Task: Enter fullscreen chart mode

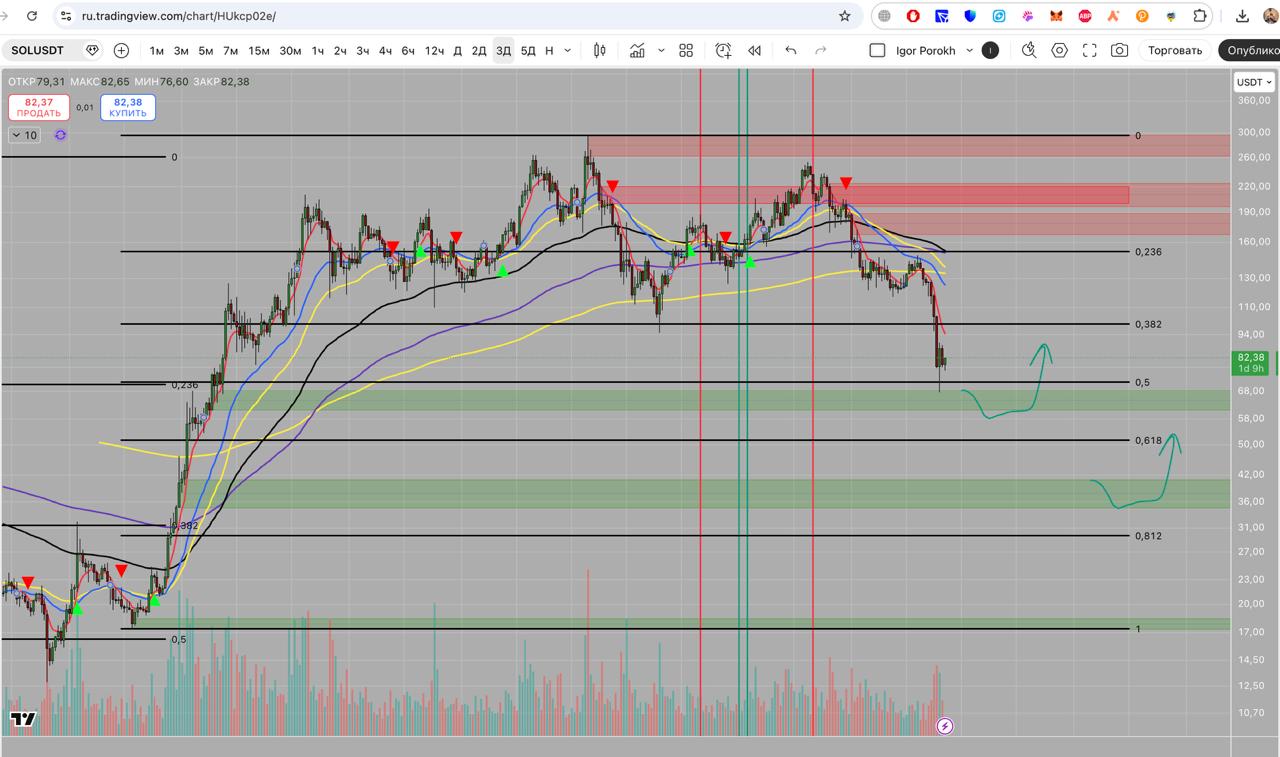Action: coord(1090,50)
